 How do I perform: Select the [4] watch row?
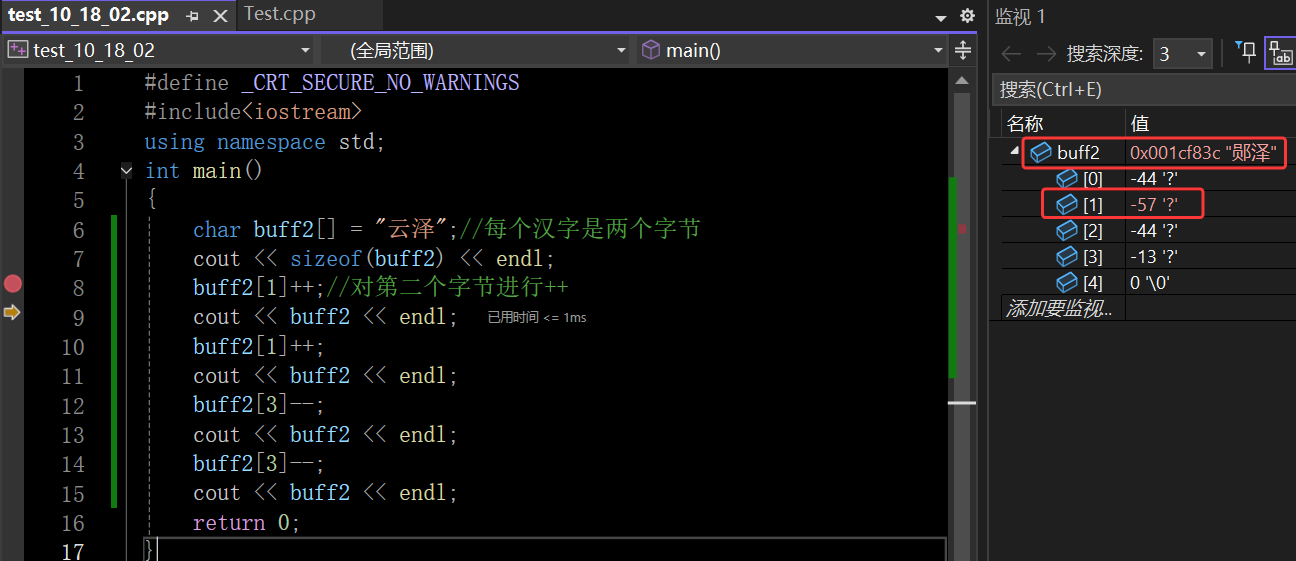point(1148,283)
